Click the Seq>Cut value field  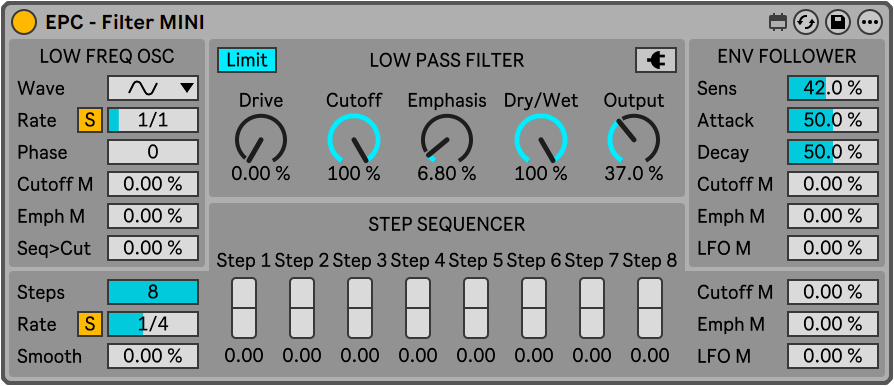pyautogui.click(x=153, y=248)
